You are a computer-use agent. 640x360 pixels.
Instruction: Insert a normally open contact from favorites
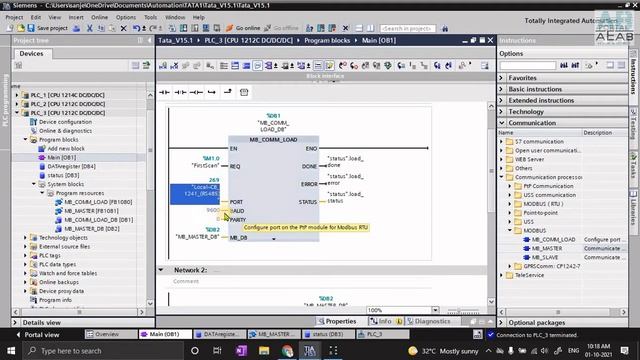tap(164, 92)
